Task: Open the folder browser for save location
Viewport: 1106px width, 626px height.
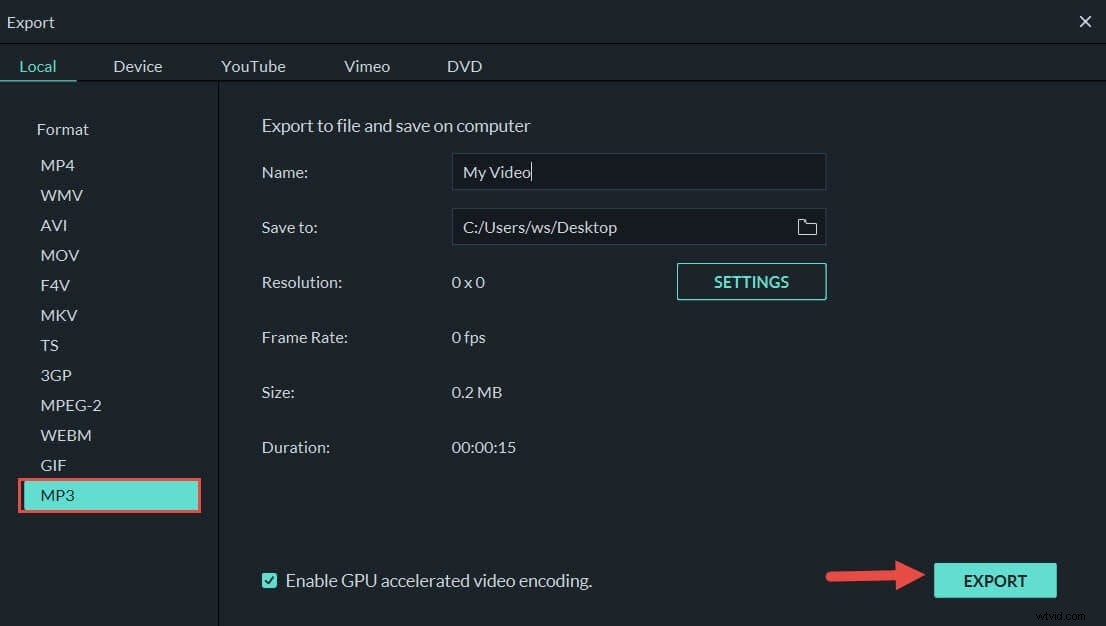Action: pyautogui.click(x=807, y=227)
